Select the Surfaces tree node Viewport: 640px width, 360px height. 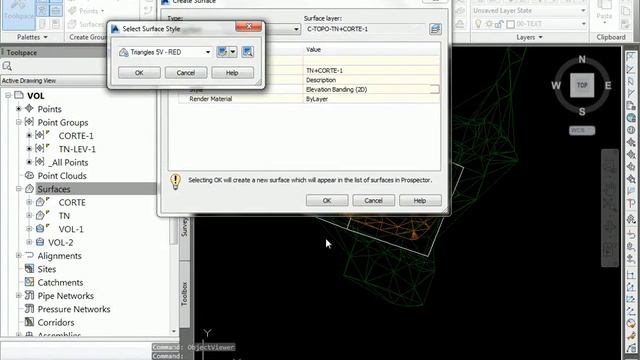54,189
